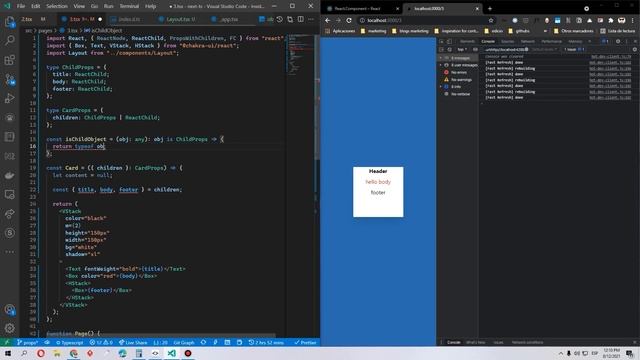Expand the info group in console sidebar
This screenshot has width=640, height=360.
(441, 87)
